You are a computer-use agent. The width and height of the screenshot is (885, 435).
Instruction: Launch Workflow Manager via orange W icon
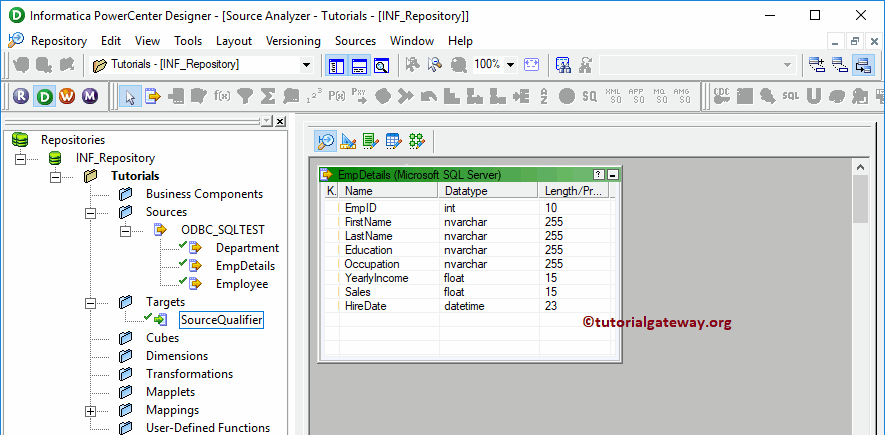(67, 96)
